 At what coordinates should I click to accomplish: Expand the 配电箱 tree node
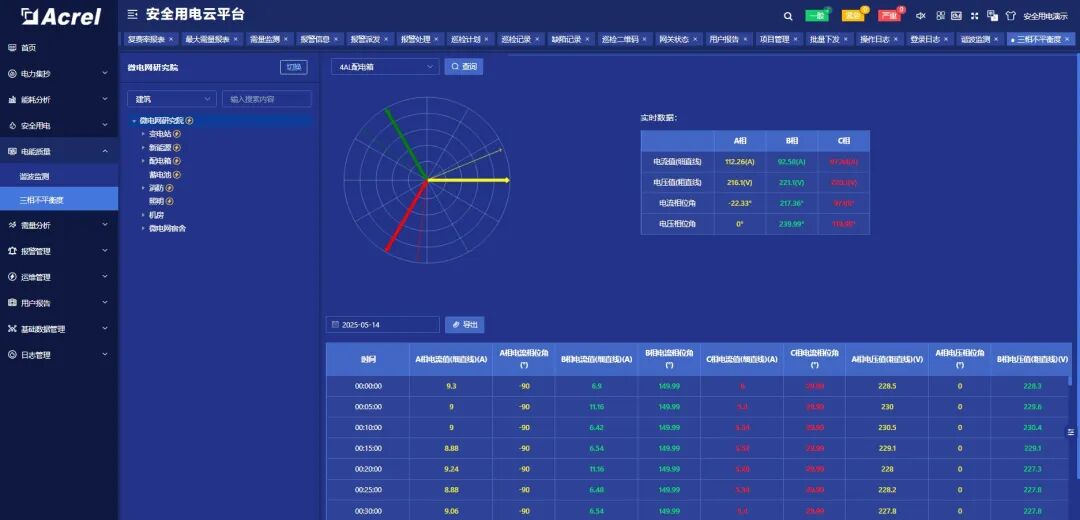(143, 160)
